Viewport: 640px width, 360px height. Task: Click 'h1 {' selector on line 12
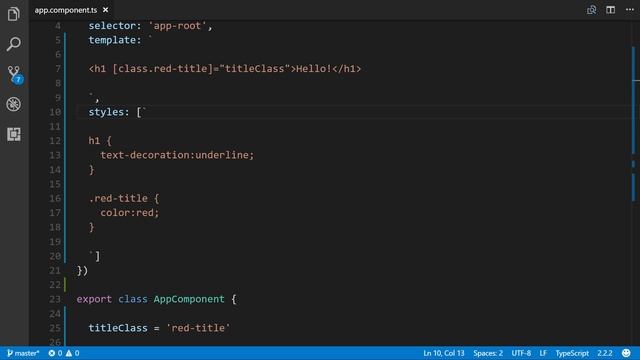point(100,141)
